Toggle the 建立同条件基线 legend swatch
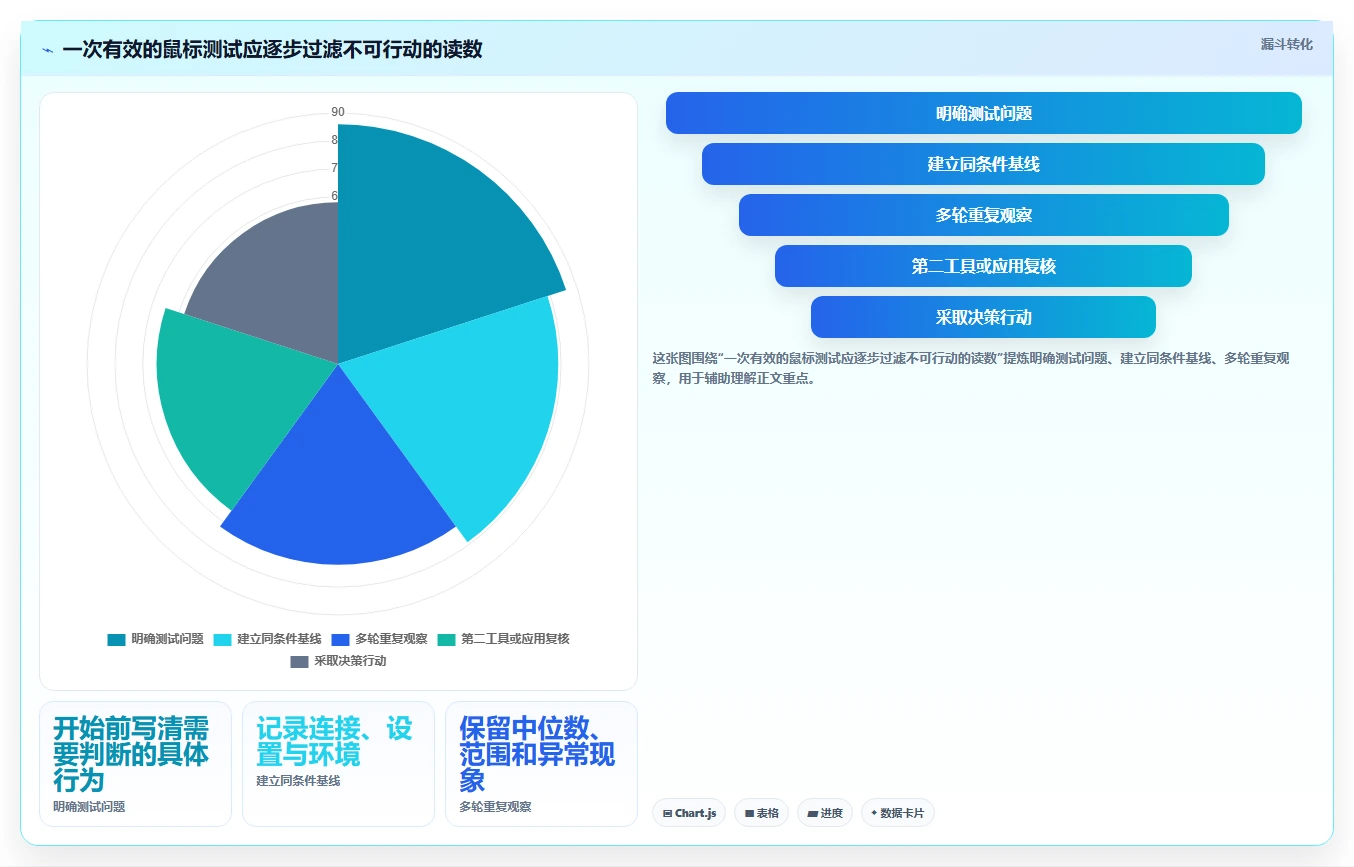Image resolution: width=1354 pixels, height=867 pixels. (222, 639)
